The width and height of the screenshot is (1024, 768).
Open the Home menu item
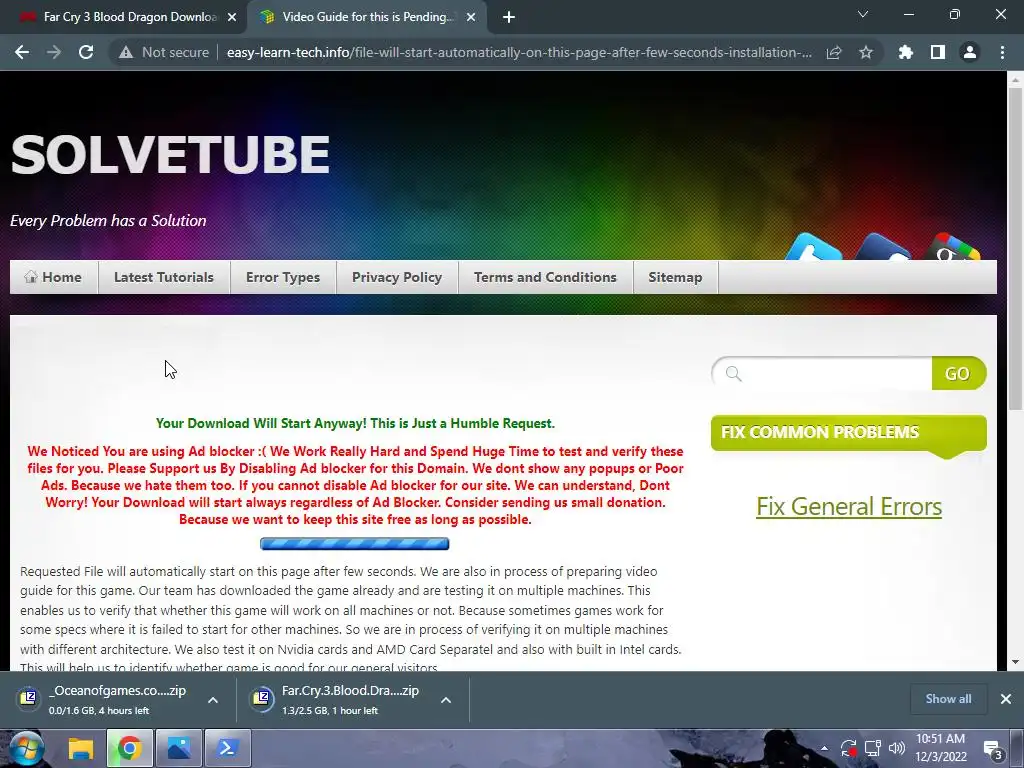54,277
